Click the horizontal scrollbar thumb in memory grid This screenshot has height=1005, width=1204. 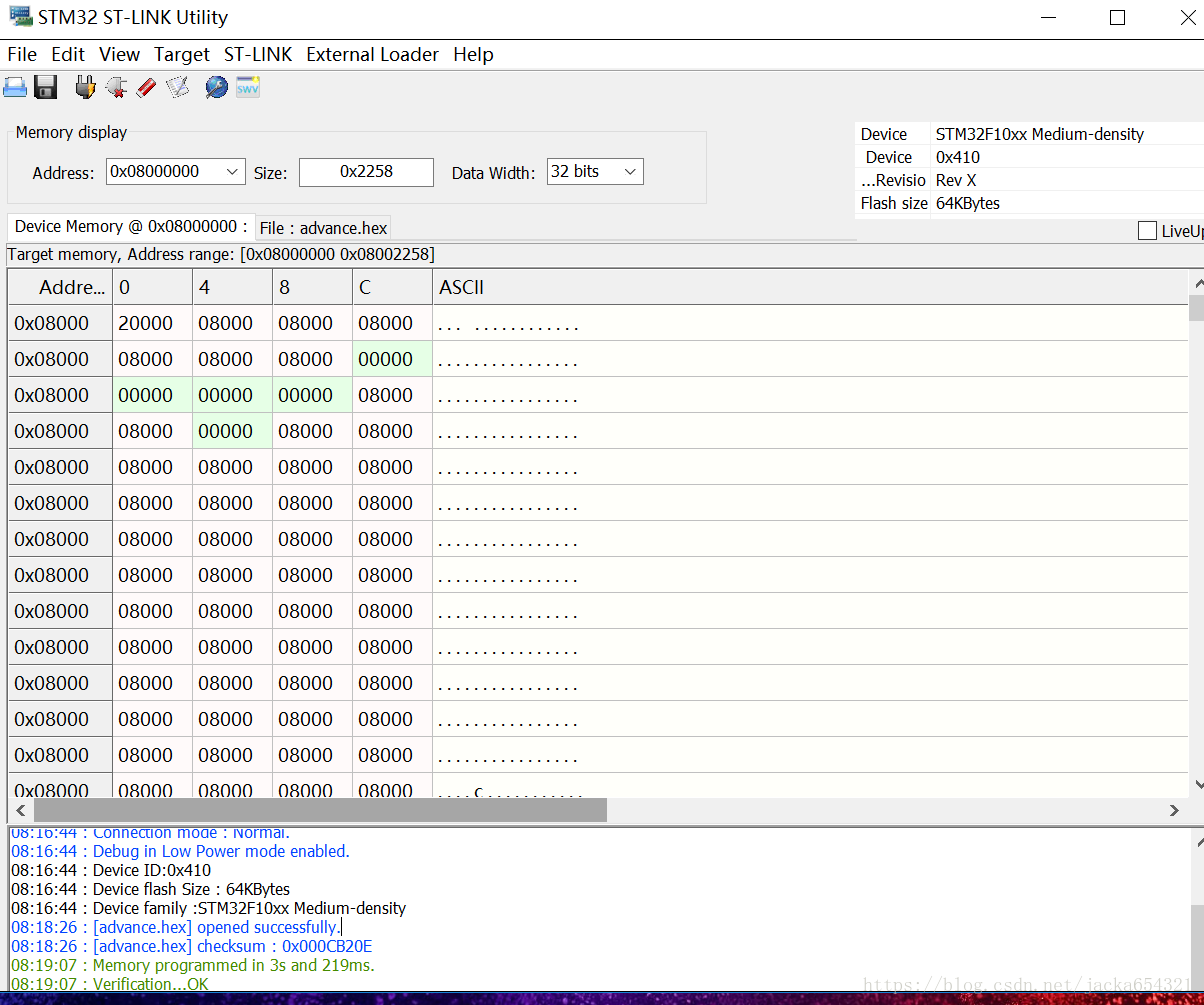coord(320,810)
